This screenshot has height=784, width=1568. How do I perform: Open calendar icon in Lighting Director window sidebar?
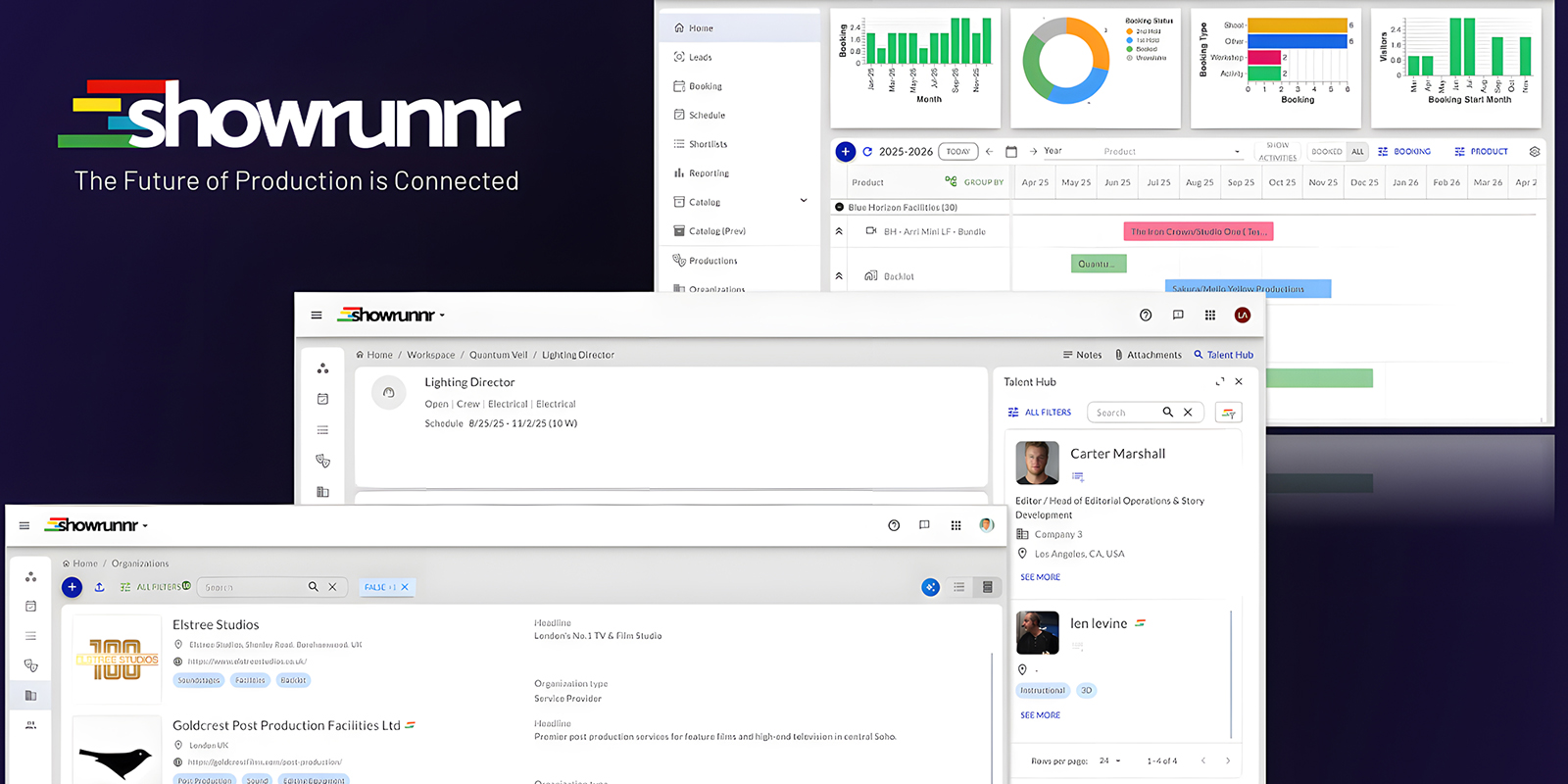322,399
